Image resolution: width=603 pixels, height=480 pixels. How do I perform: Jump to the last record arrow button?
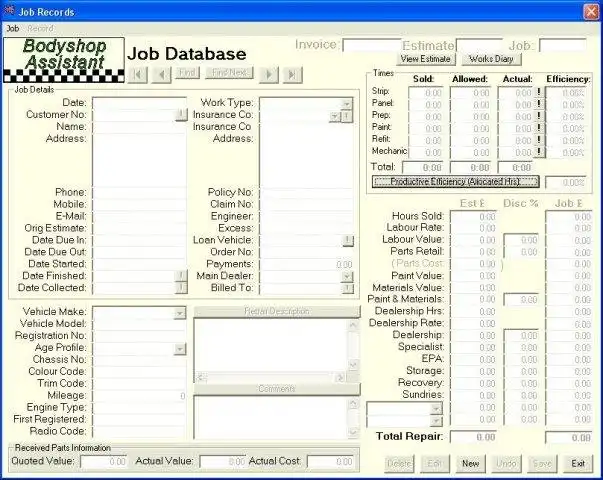point(293,74)
